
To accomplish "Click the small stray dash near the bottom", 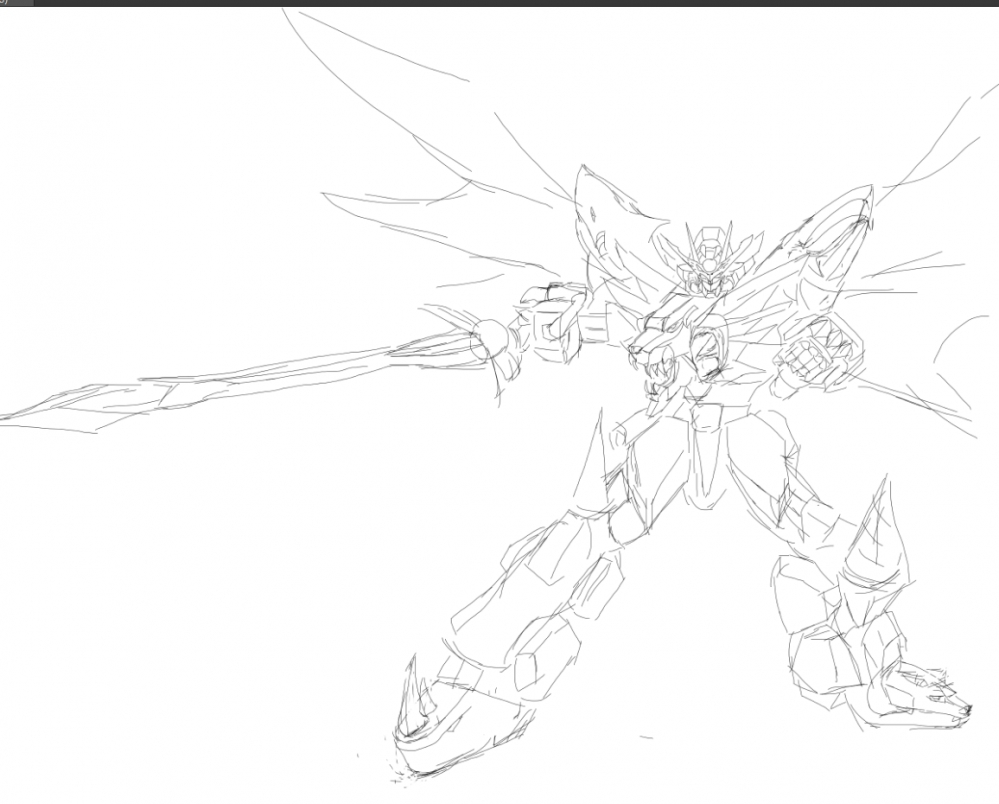I will [646, 738].
